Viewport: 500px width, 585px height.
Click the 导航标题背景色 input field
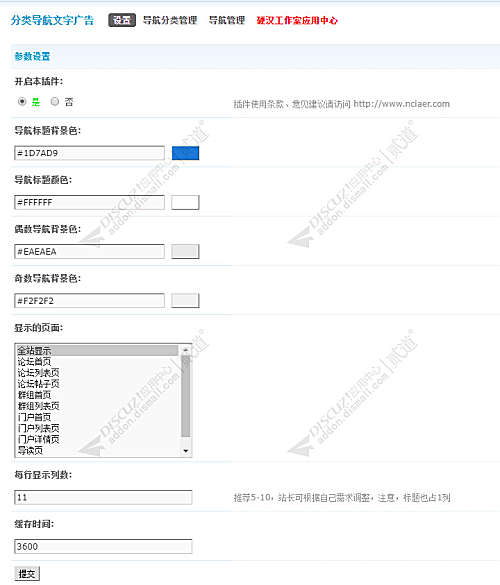pyautogui.click(x=90, y=153)
